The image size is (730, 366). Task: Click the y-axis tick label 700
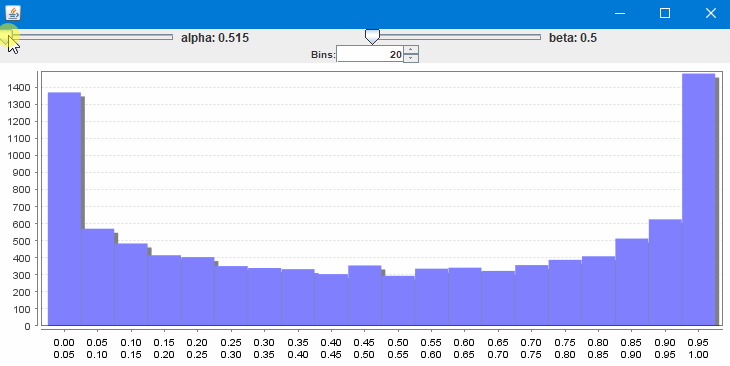(x=21, y=207)
